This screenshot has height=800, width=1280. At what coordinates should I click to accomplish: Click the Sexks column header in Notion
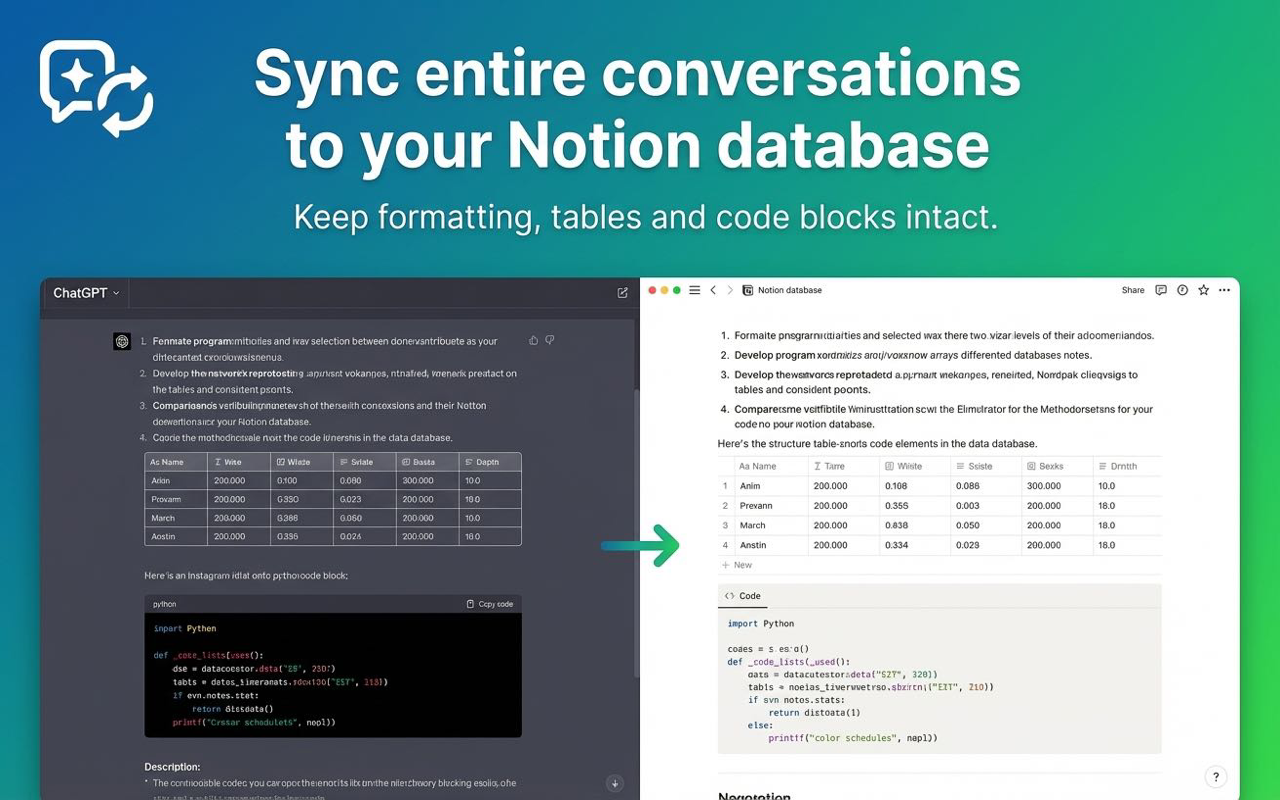point(1056,466)
